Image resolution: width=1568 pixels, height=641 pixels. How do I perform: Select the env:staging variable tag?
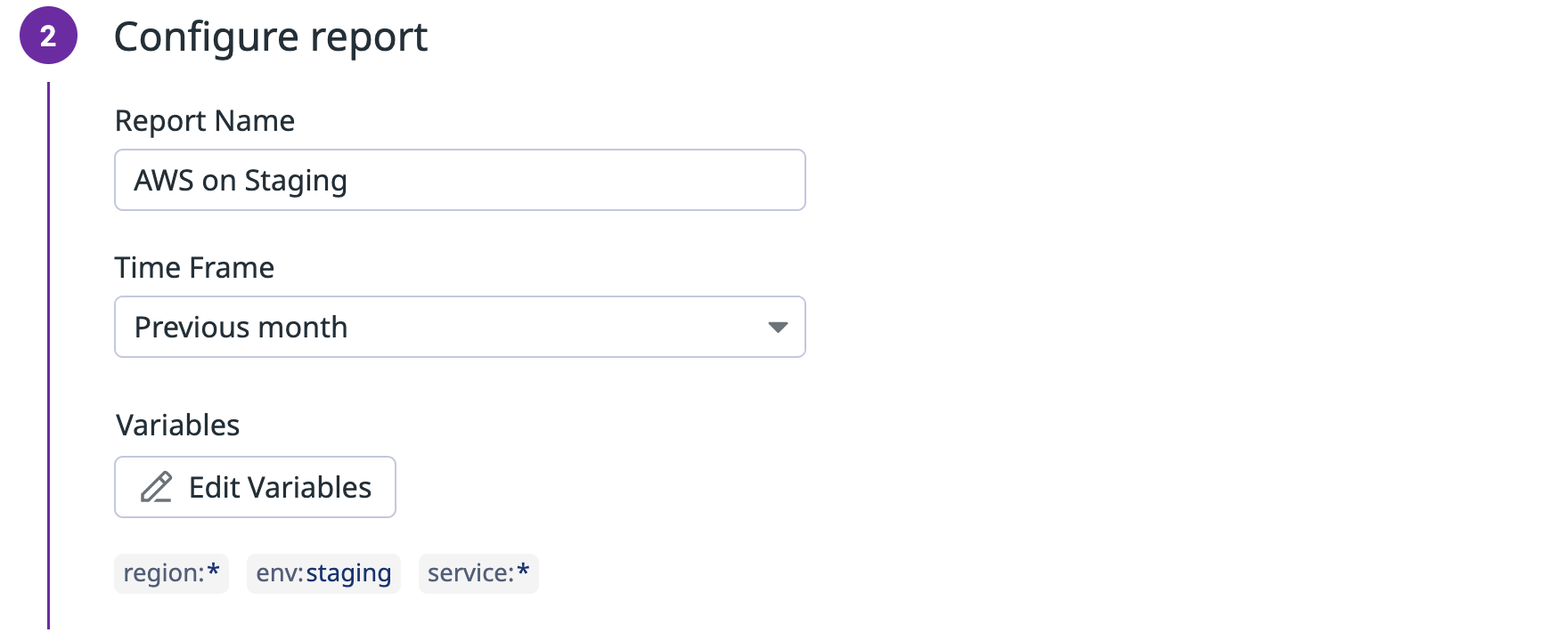(323, 573)
